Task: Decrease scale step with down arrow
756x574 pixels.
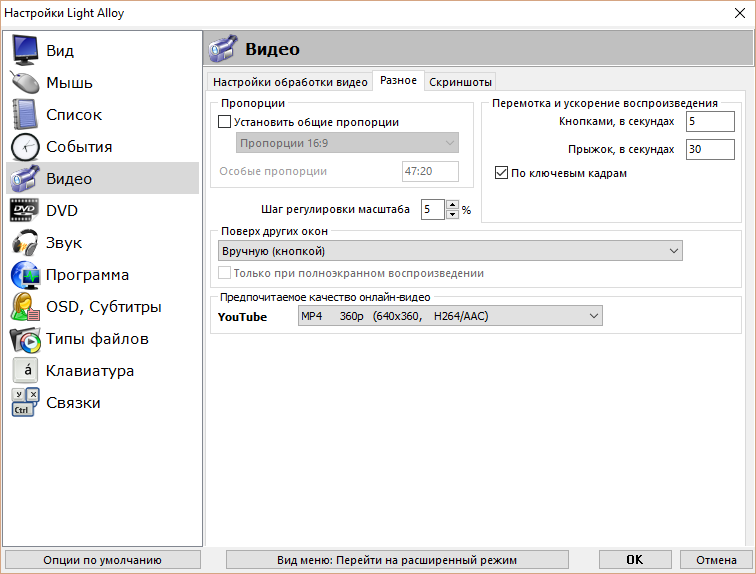Action: point(452,214)
